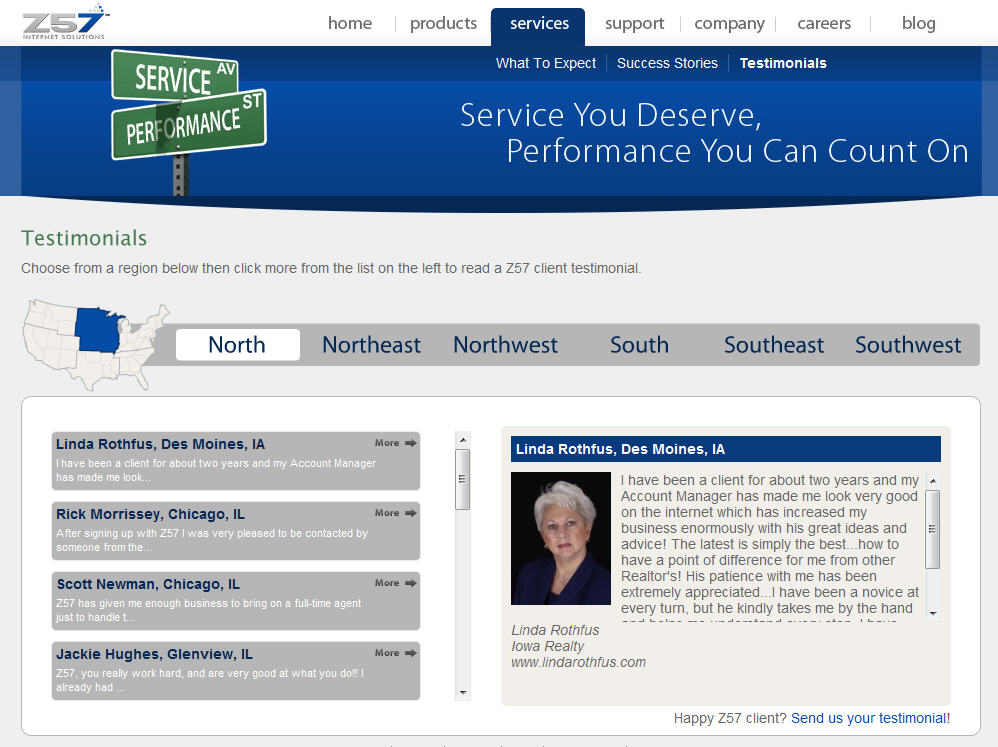Click testimonial list scrollbar down arrow
The image size is (998, 747).
(x=463, y=692)
